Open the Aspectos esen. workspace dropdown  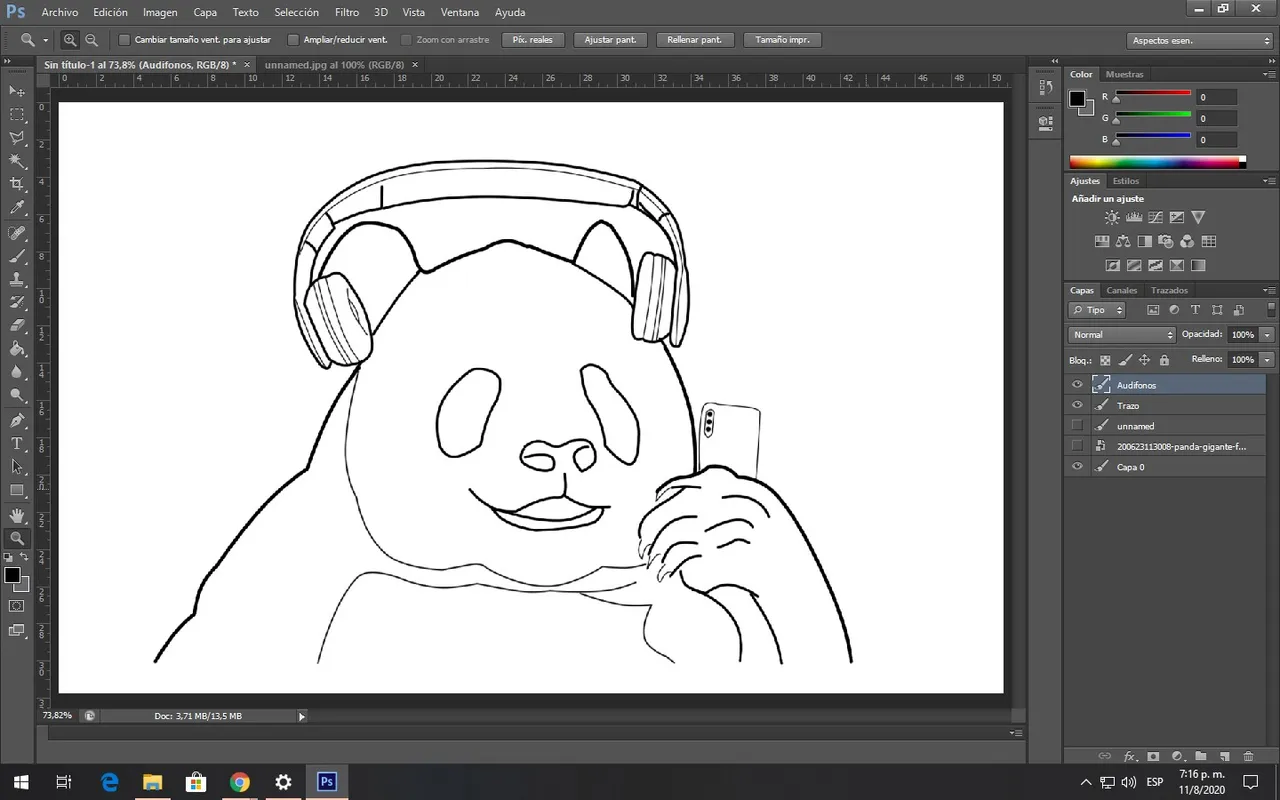[1200, 41]
